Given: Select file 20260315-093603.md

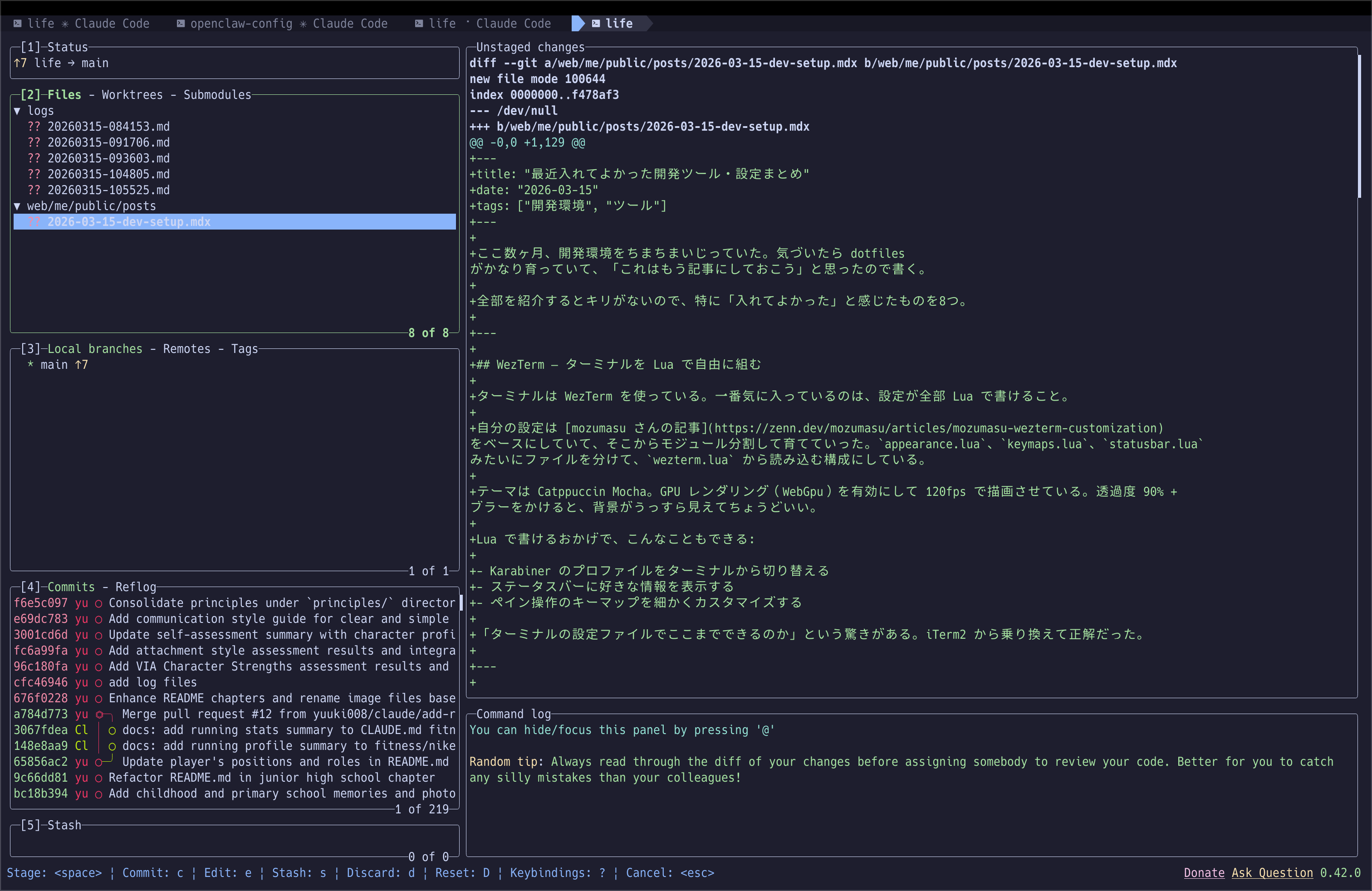Looking at the screenshot, I should [235, 158].
